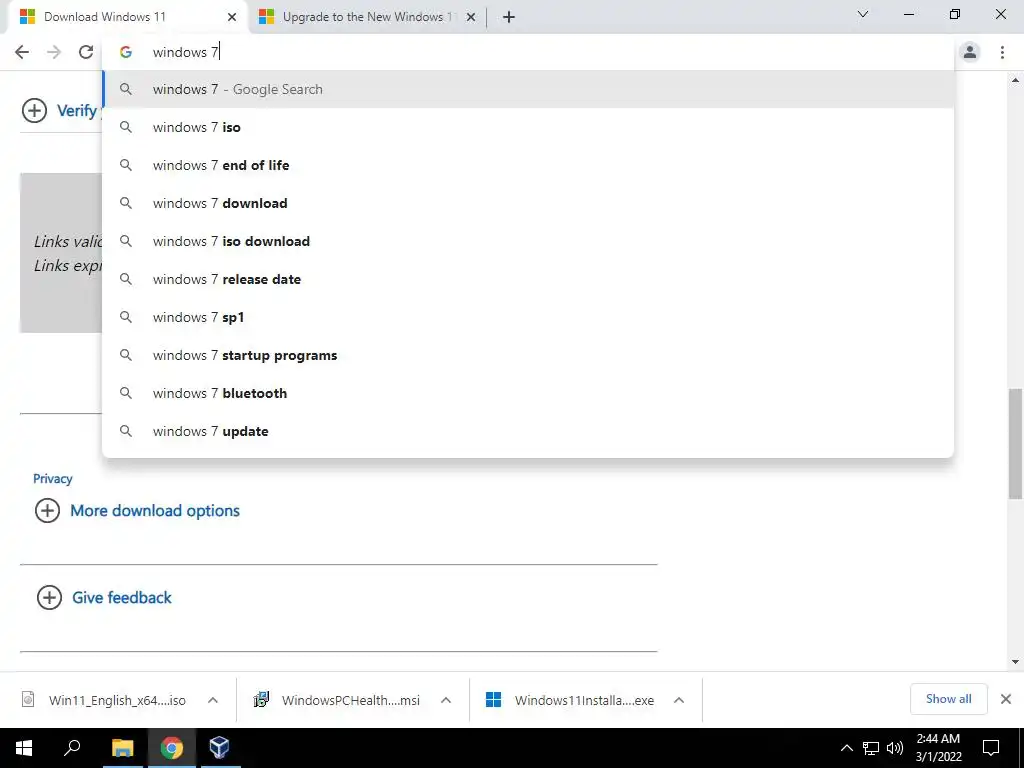
Task: Select the 'windows 7 download' suggestion
Action: (528, 203)
